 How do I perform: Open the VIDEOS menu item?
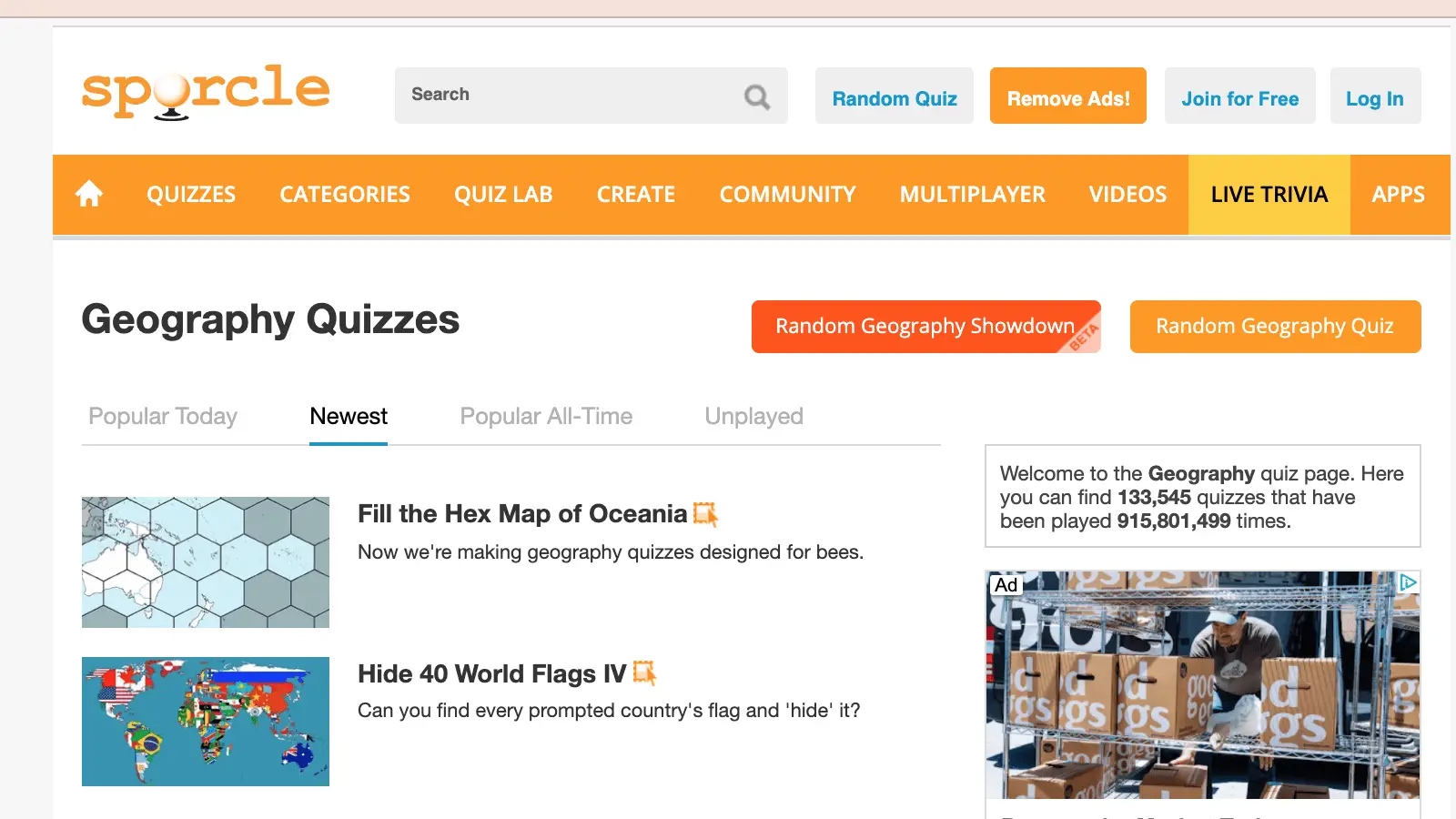[x=1127, y=195]
